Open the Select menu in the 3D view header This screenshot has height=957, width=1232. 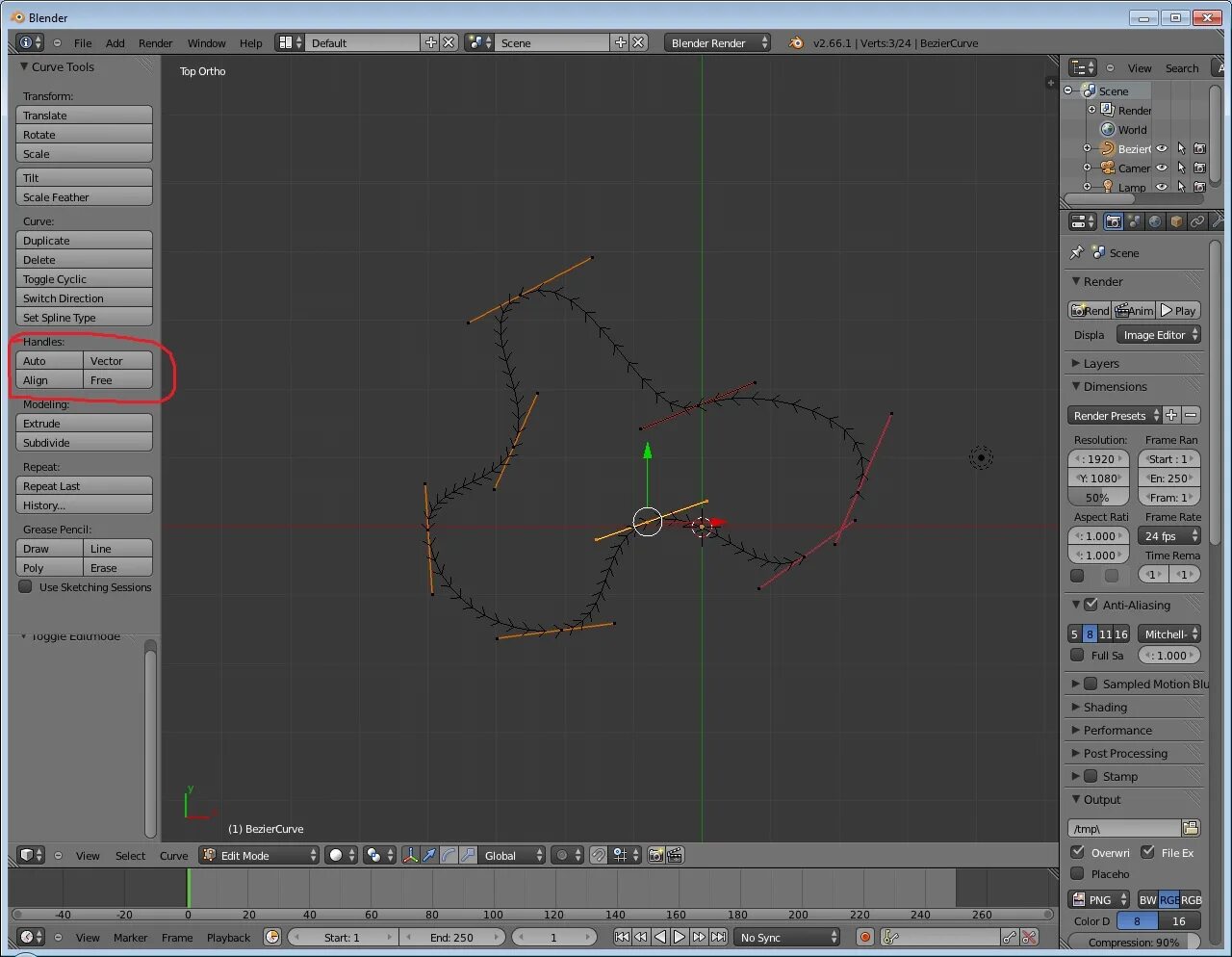click(130, 855)
